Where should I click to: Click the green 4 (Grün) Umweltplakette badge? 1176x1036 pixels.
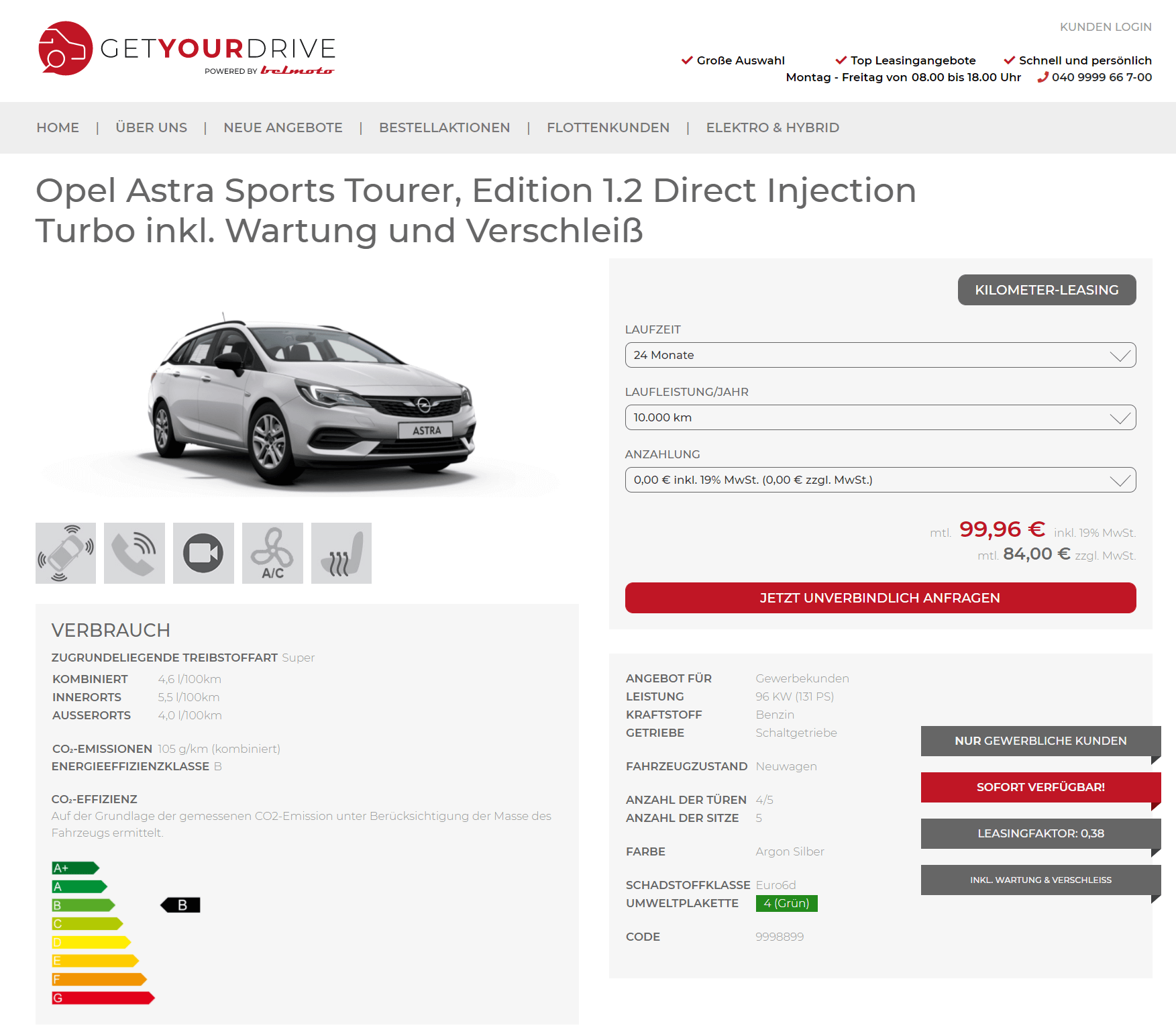(786, 903)
